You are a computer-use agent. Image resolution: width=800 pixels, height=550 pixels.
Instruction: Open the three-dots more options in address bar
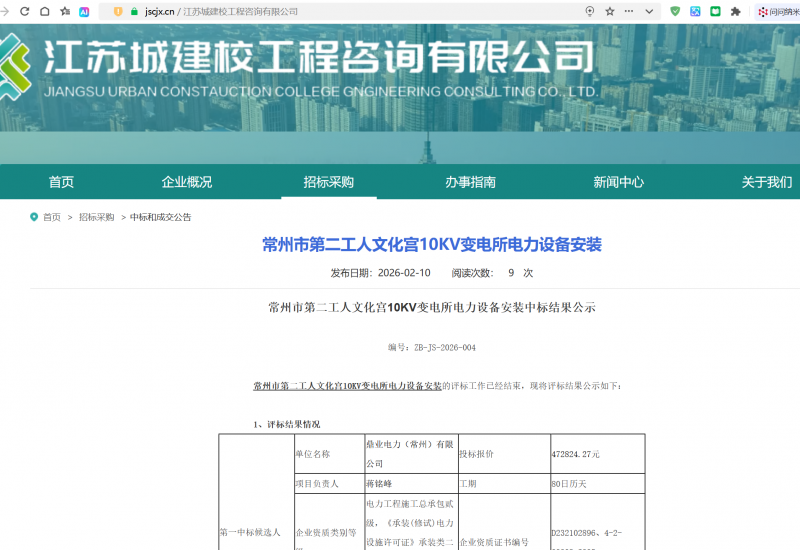tap(629, 11)
